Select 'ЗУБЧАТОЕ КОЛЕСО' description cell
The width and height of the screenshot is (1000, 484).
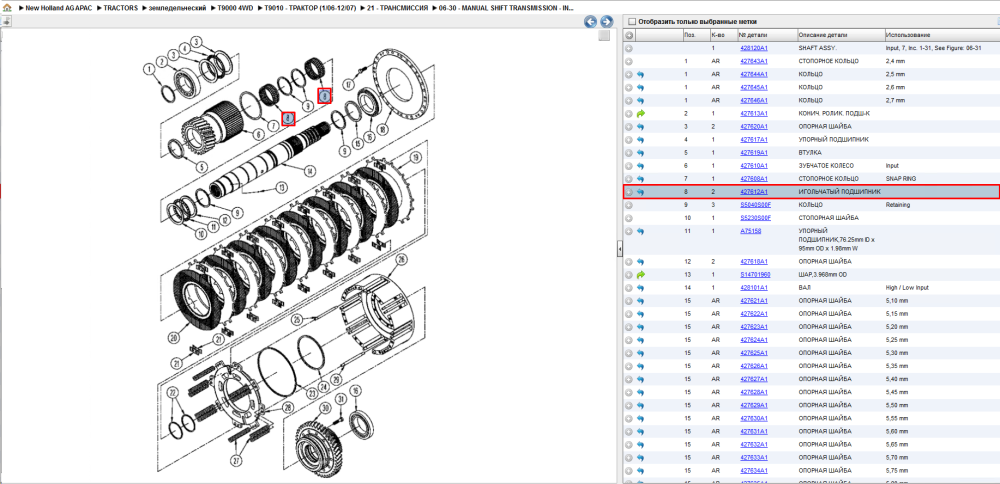(826, 166)
